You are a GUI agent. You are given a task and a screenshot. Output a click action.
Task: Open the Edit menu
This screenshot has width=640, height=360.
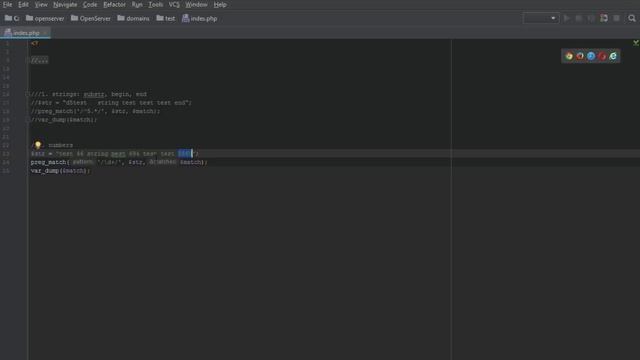click(x=23, y=4)
